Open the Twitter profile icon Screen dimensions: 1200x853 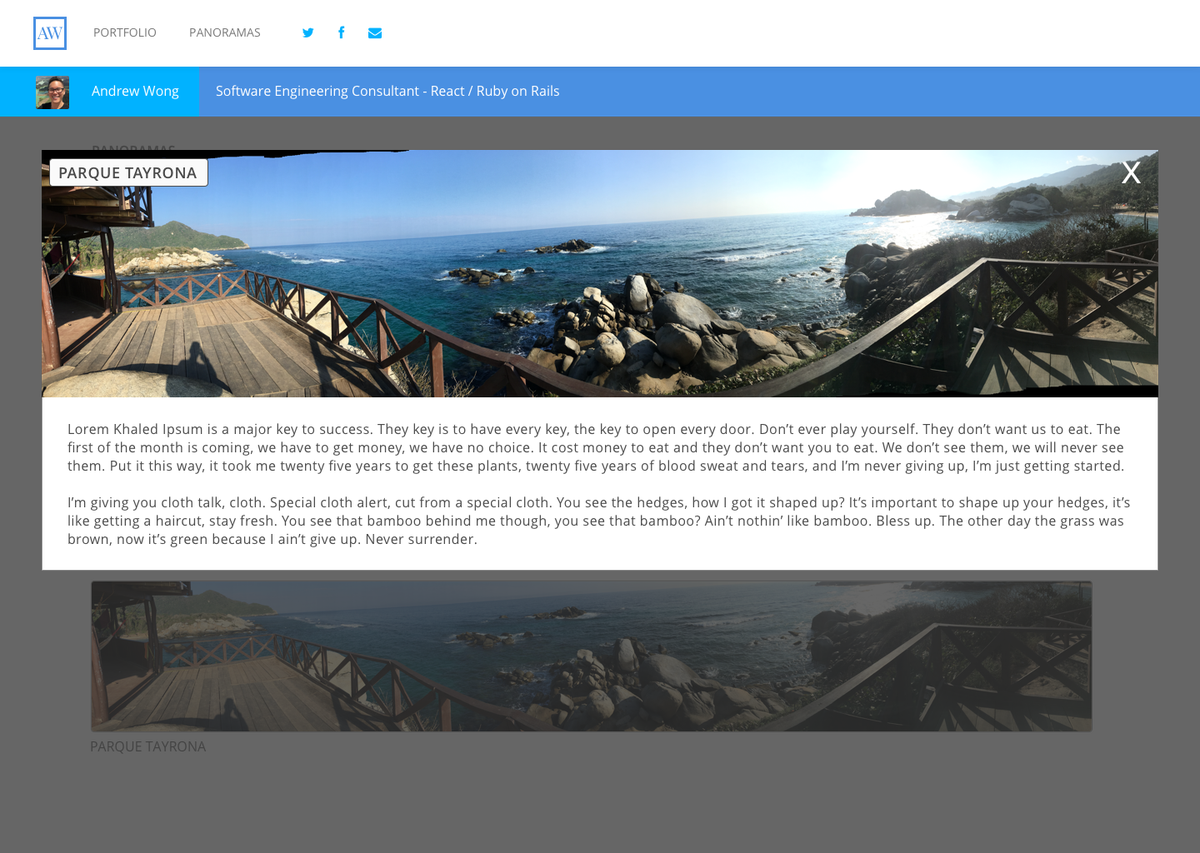(x=308, y=33)
